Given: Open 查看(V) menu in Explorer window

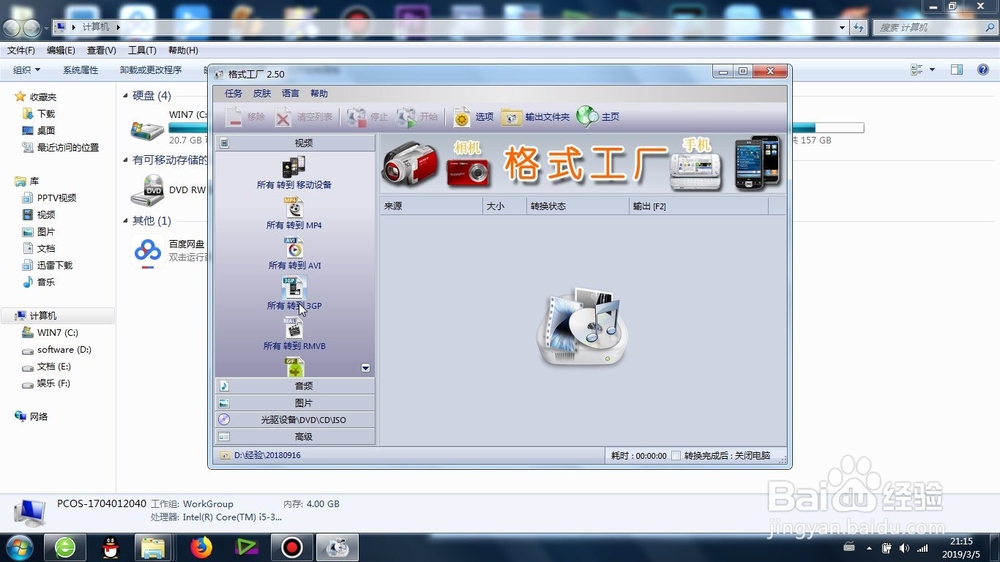Looking at the screenshot, I should [101, 50].
